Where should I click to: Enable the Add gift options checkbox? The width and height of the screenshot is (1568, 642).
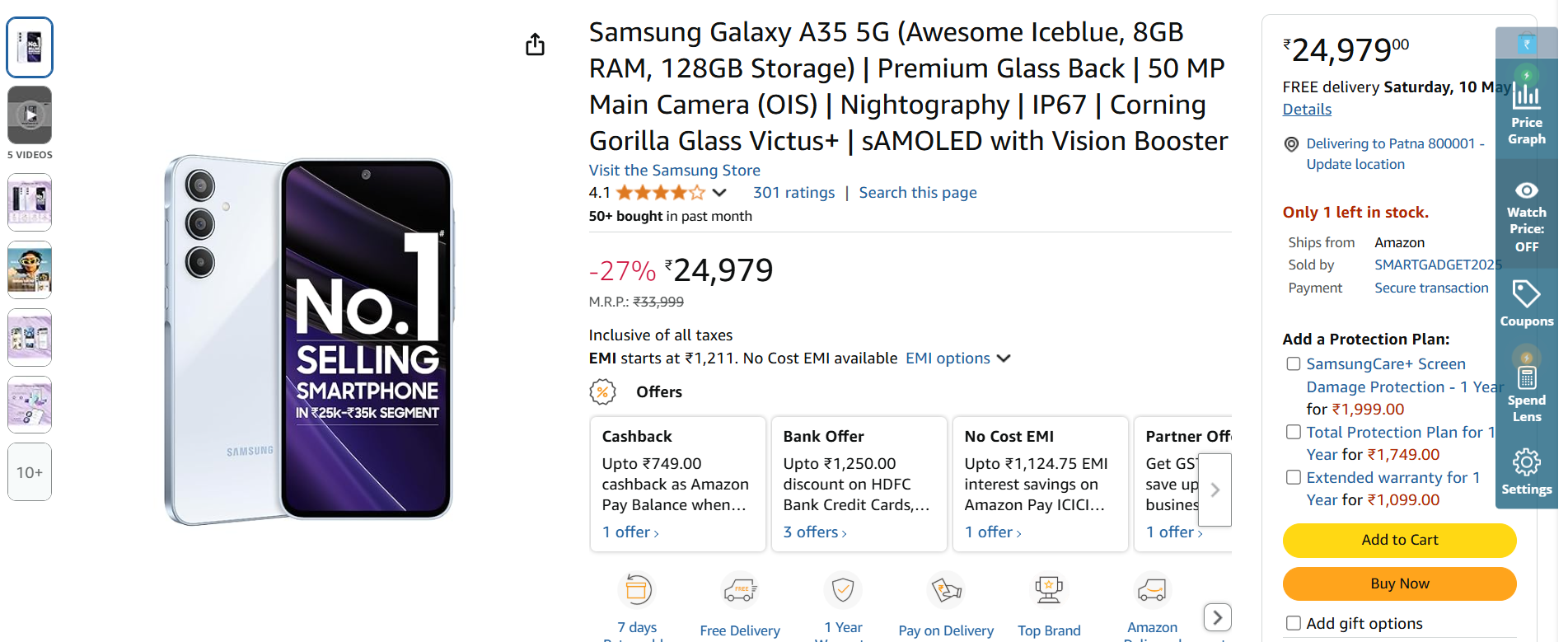pyautogui.click(x=1294, y=623)
